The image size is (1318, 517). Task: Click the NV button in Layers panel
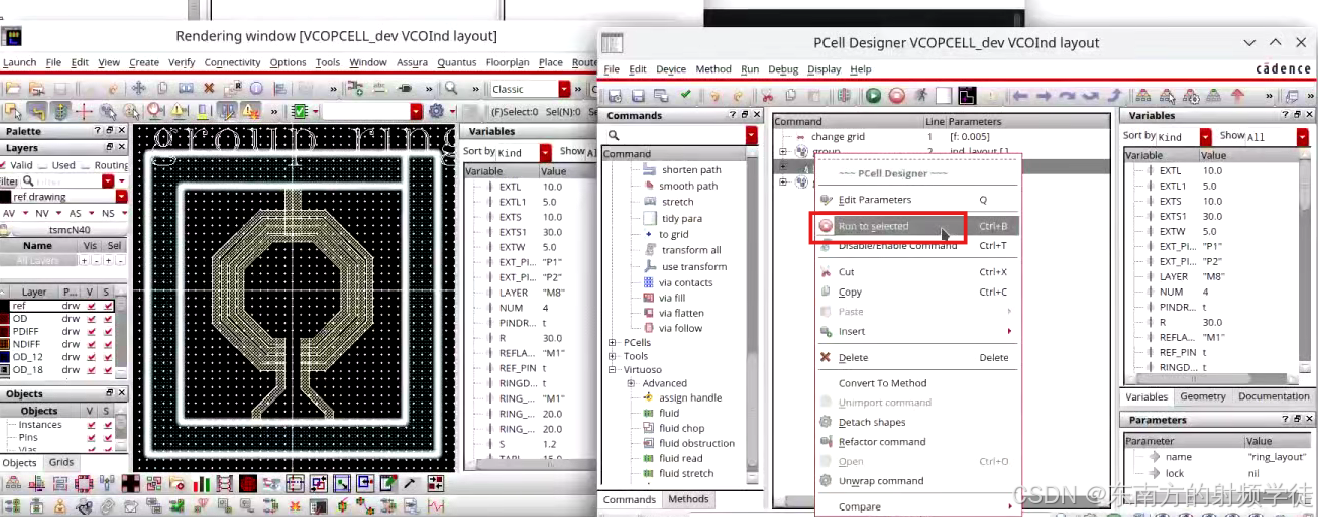coord(40,213)
